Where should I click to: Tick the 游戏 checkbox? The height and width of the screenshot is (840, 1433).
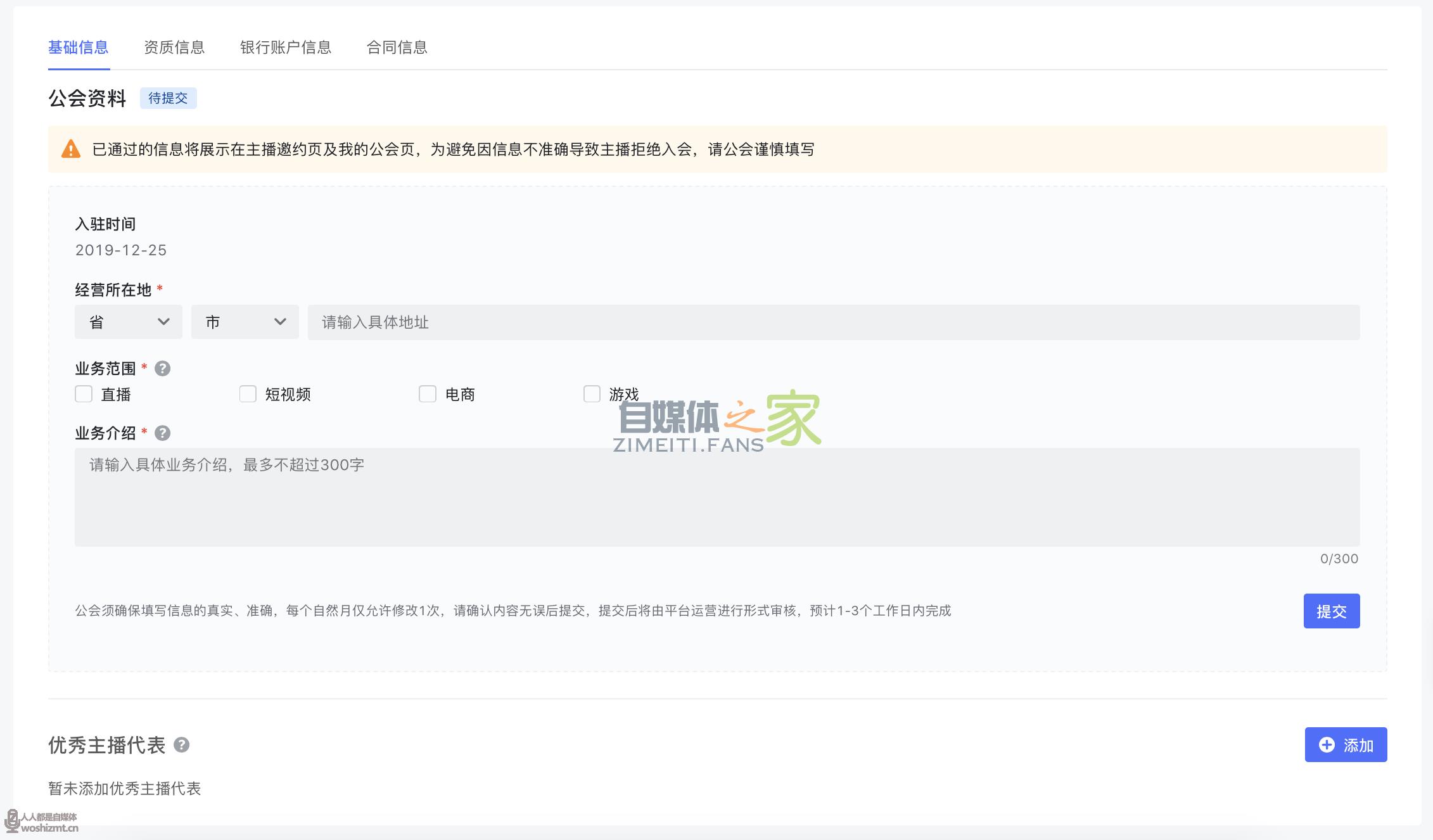click(592, 394)
